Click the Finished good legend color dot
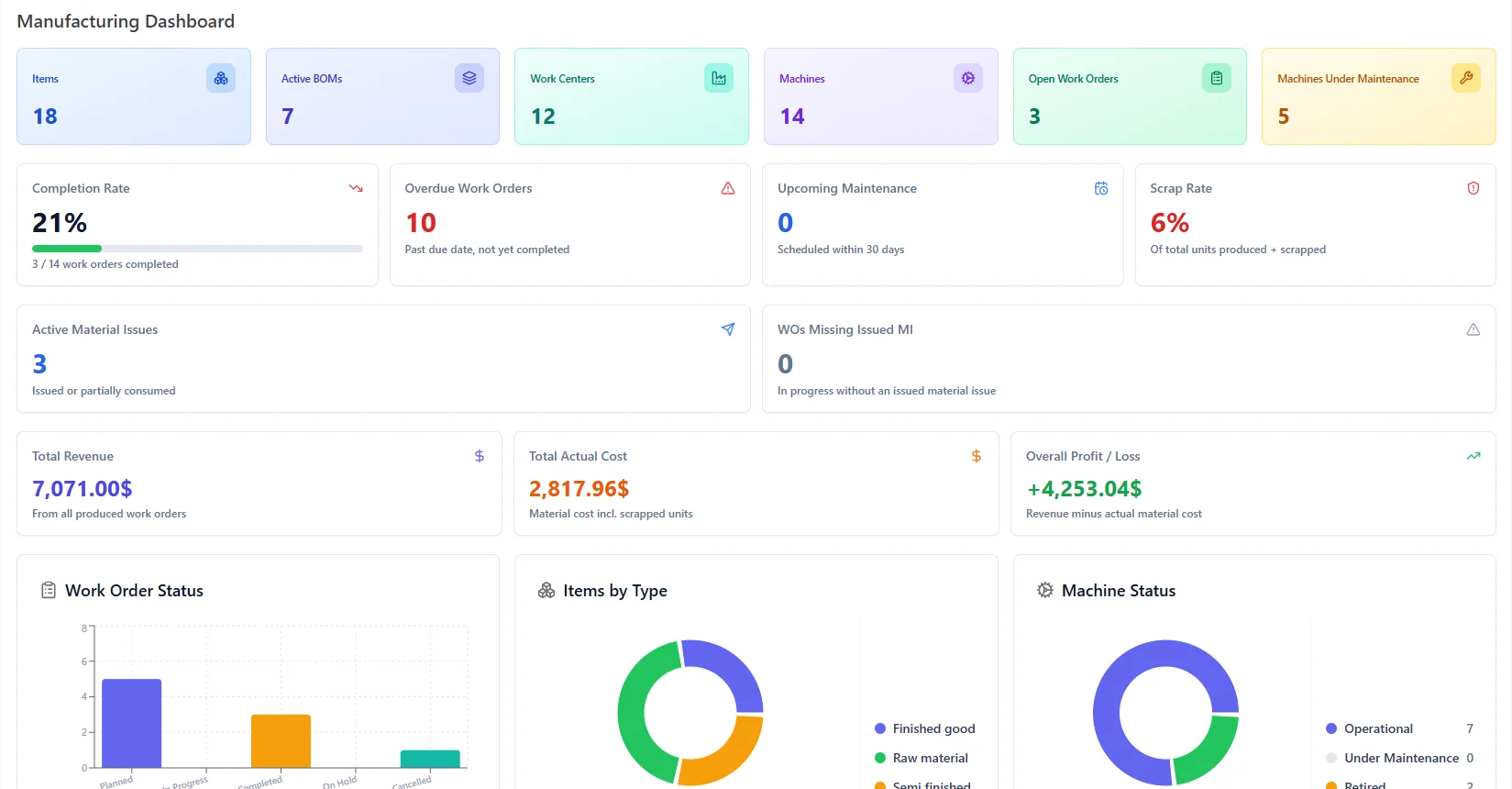The image size is (1512, 789). [880, 728]
